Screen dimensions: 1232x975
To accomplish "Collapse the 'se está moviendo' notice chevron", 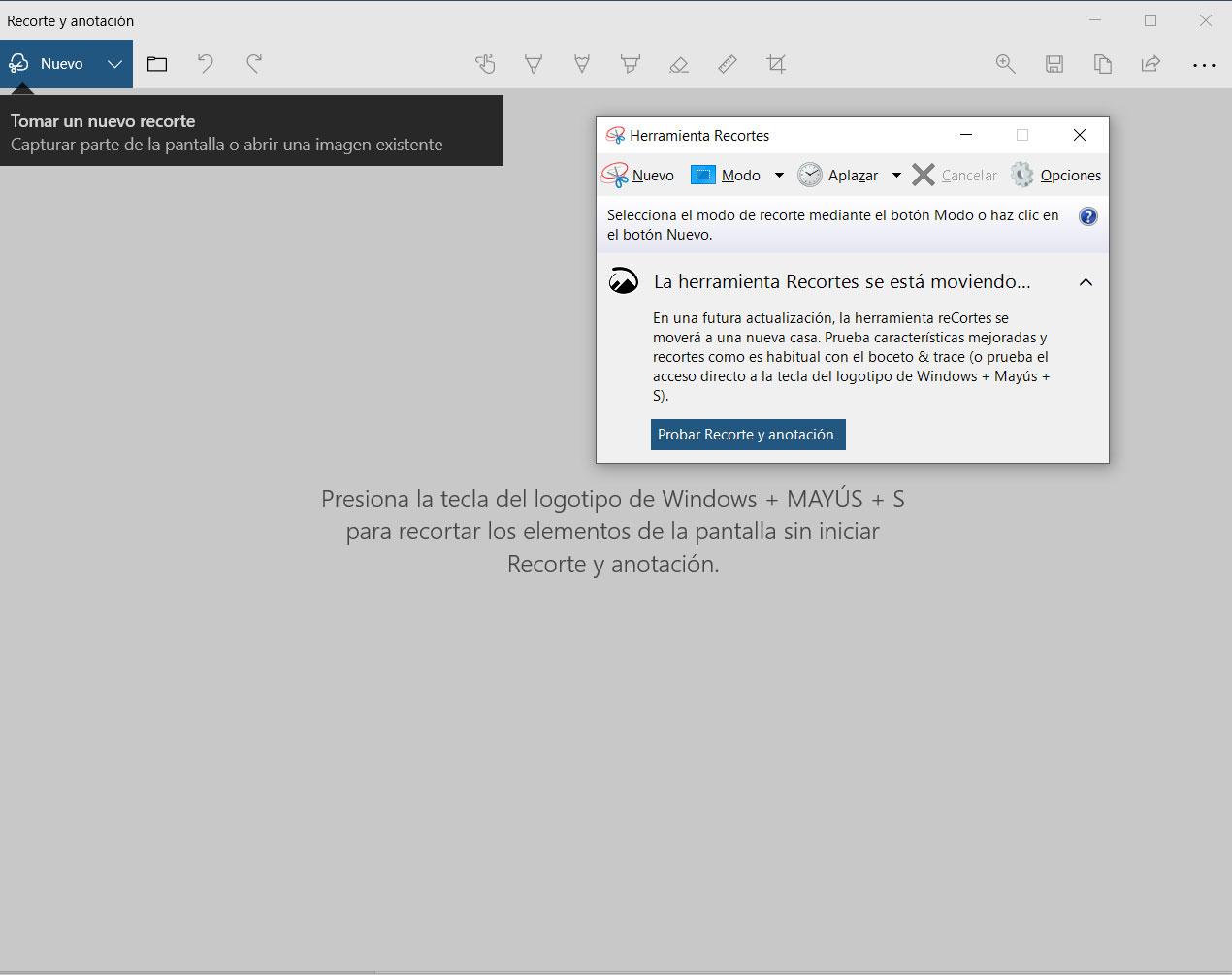I will pos(1086,282).
